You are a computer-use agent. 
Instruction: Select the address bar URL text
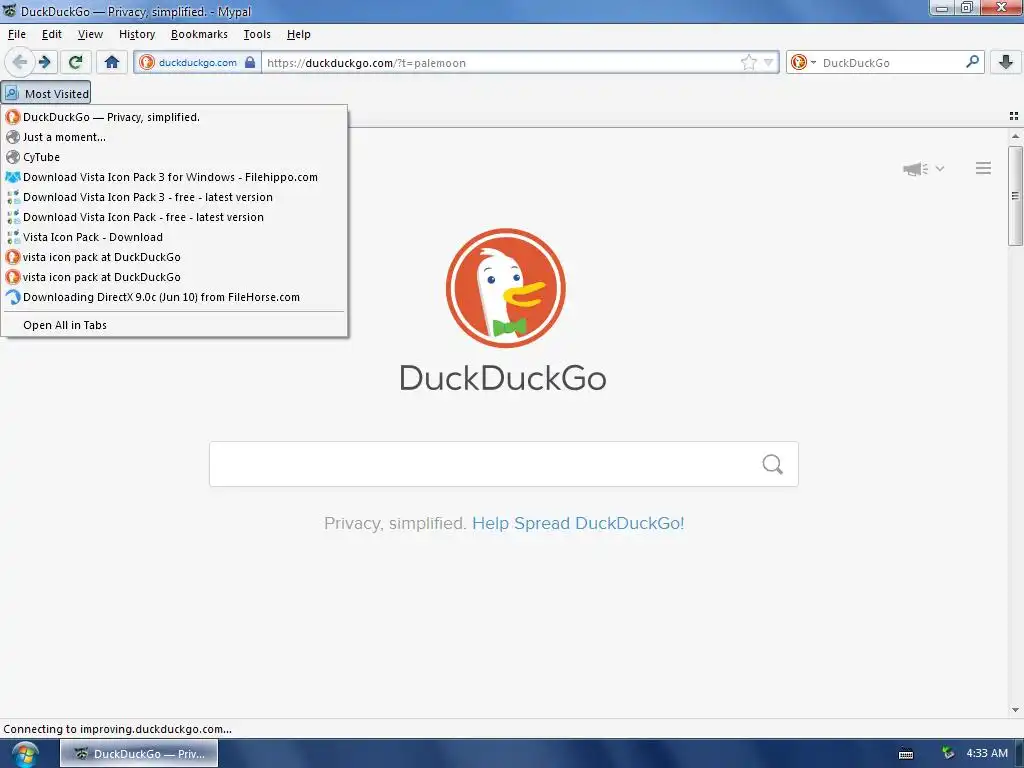click(x=366, y=63)
